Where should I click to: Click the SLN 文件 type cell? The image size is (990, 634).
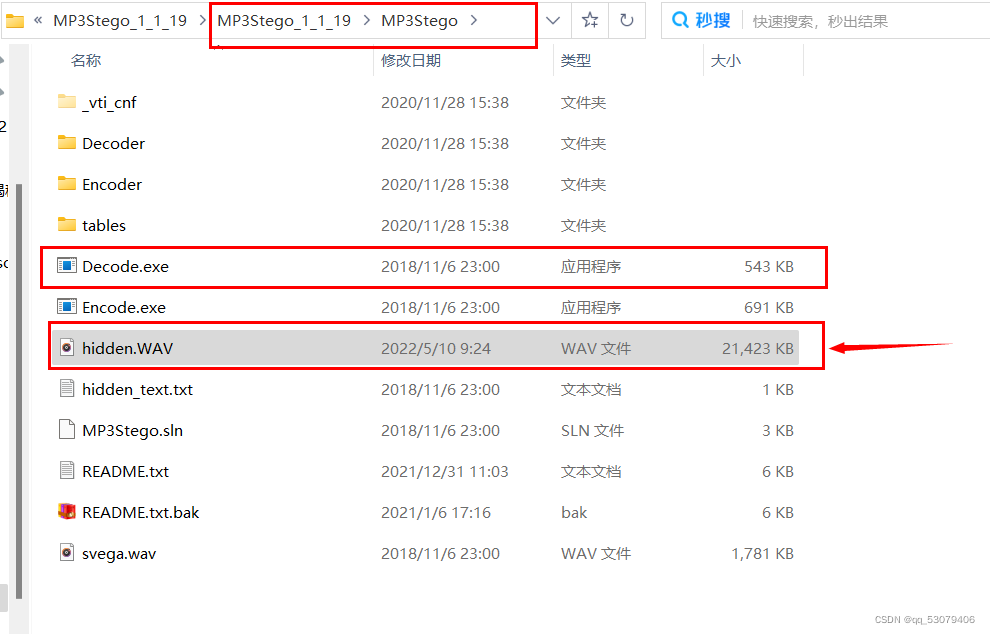click(592, 431)
